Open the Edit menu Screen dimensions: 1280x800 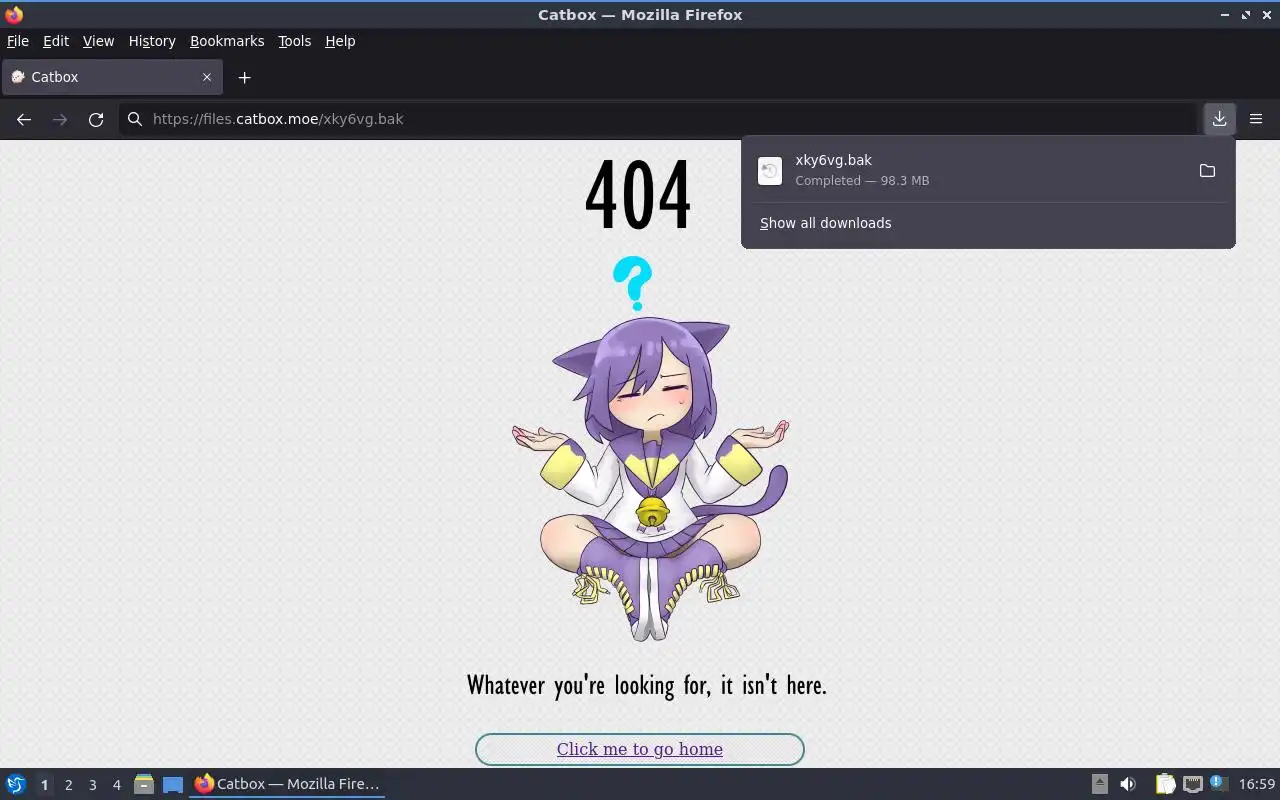[x=56, y=41]
